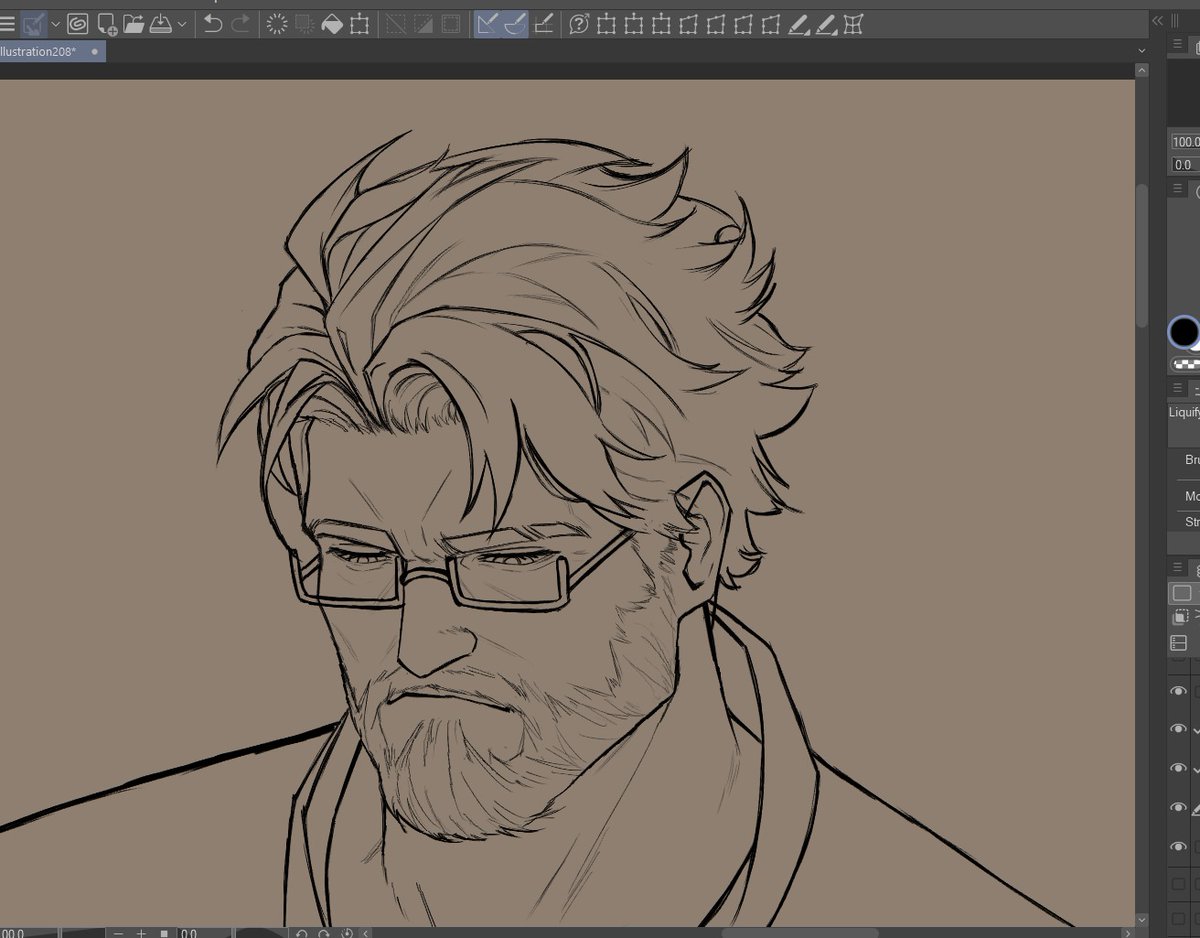
Task: Open the main hamburger menu
Action: pyautogui.click(x=7, y=24)
